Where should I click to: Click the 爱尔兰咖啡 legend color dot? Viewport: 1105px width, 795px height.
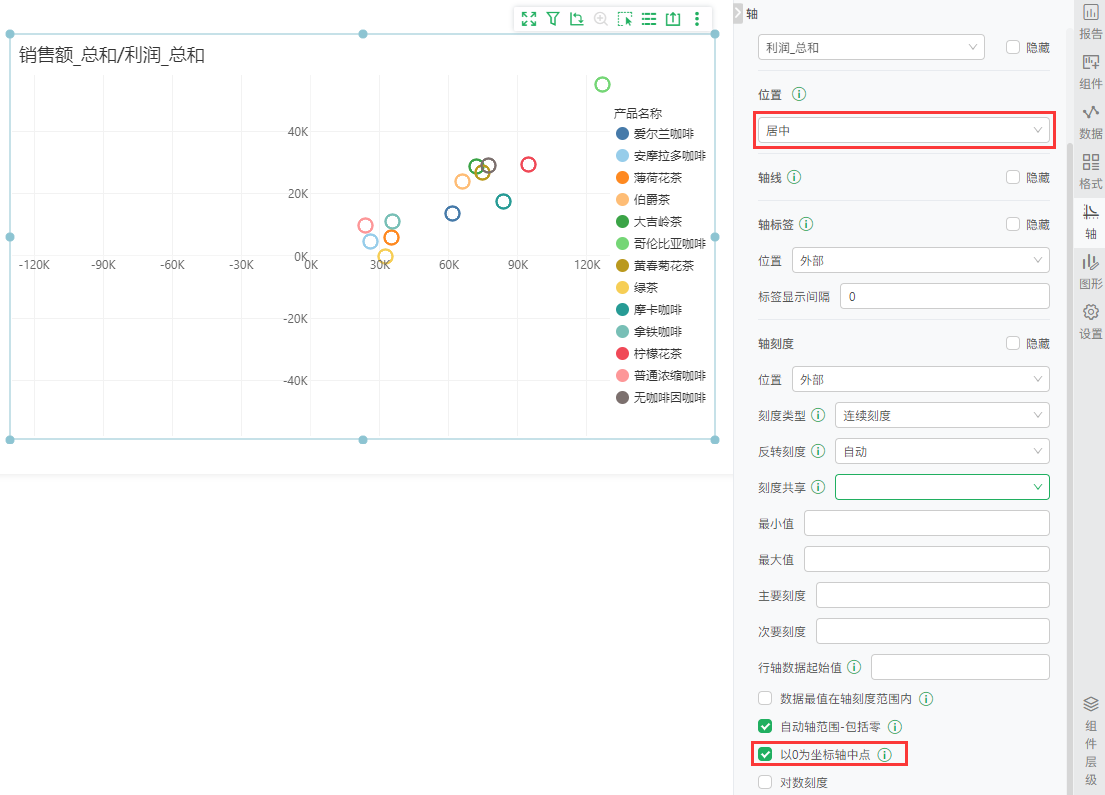click(622, 133)
